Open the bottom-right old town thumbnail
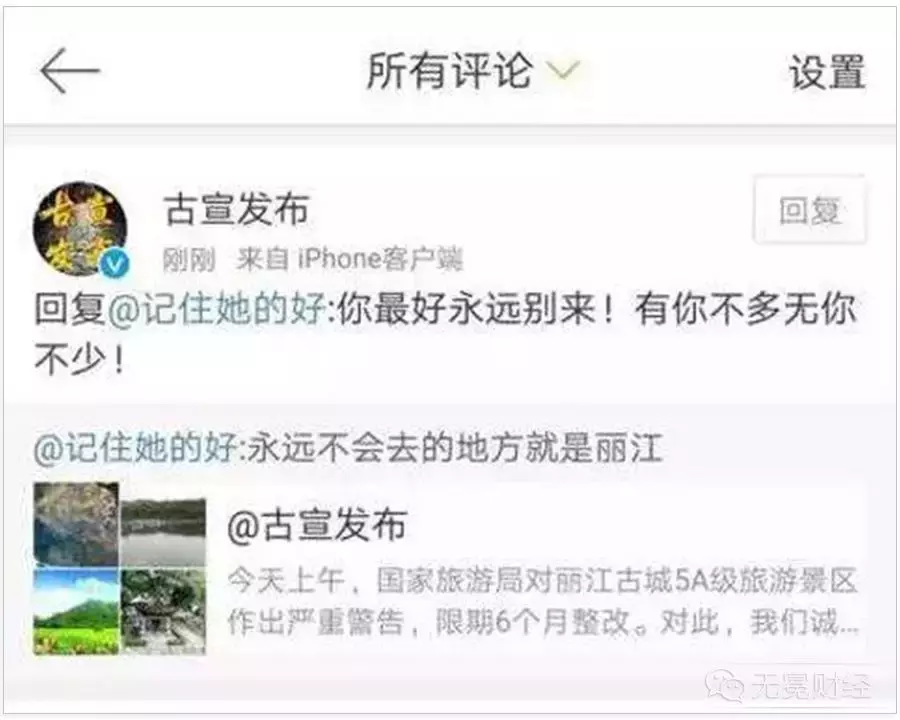The height and width of the screenshot is (720, 900). pos(164,610)
